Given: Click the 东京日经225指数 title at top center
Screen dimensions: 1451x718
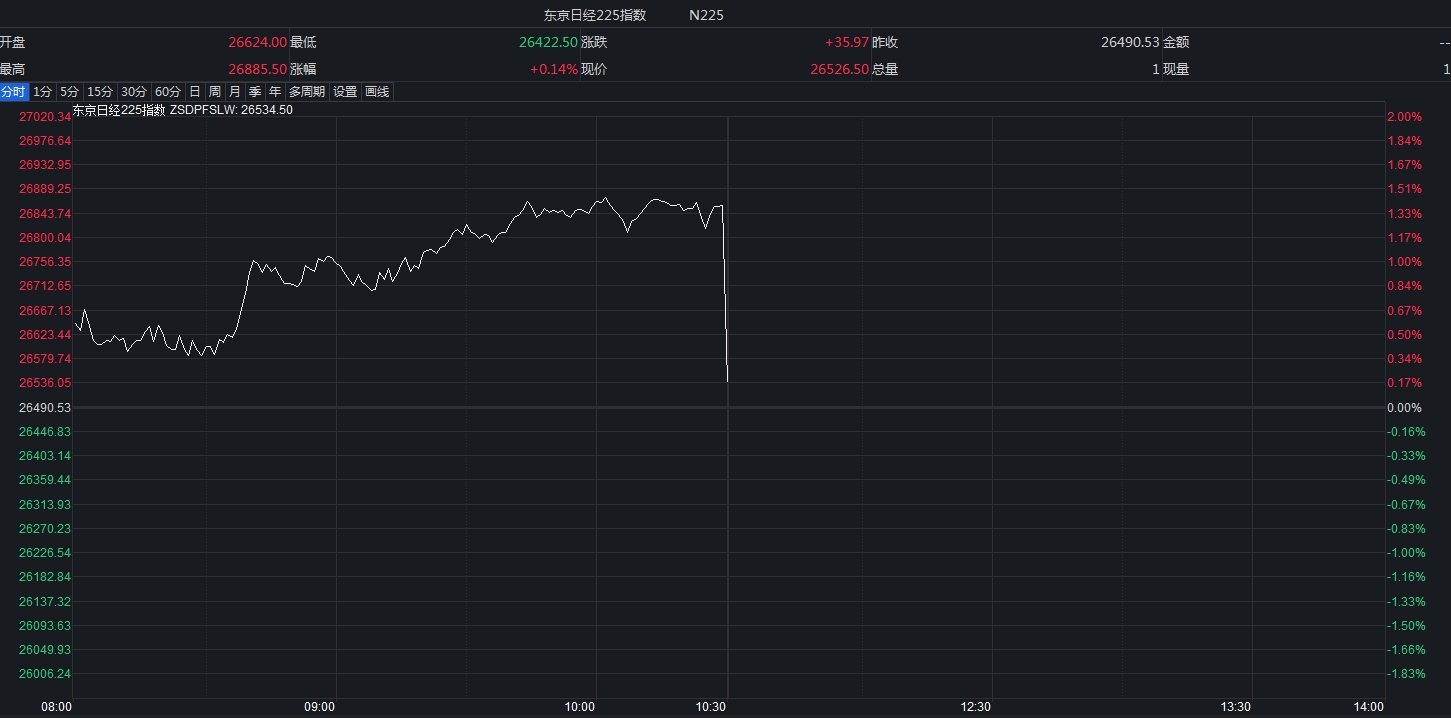Looking at the screenshot, I should (x=595, y=15).
